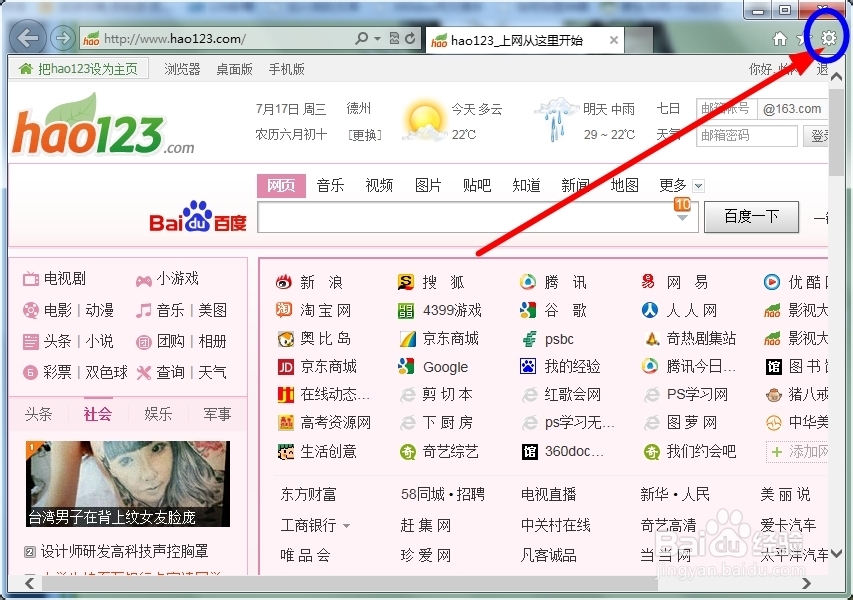Click the 腾讯 site icon
Screen dimensions: 853x600
[x=528, y=282]
